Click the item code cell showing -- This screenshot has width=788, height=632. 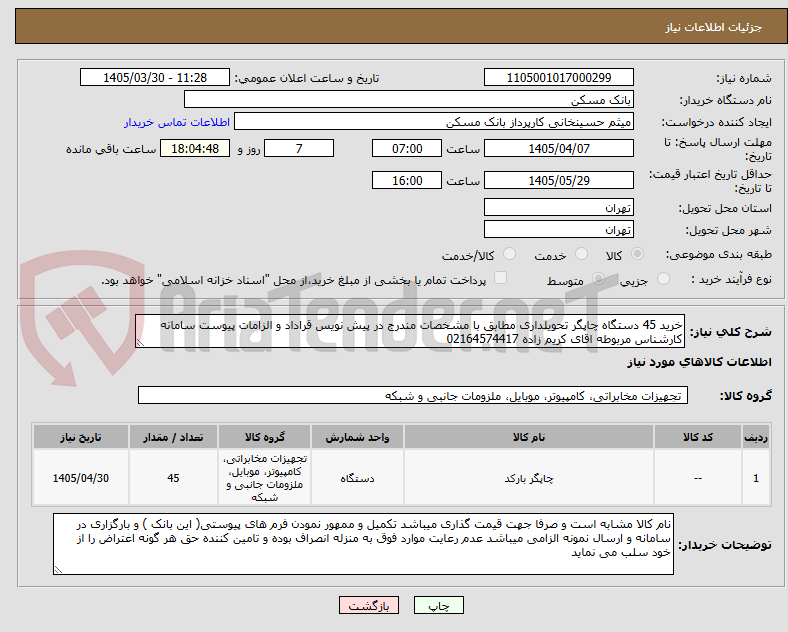[x=698, y=478]
